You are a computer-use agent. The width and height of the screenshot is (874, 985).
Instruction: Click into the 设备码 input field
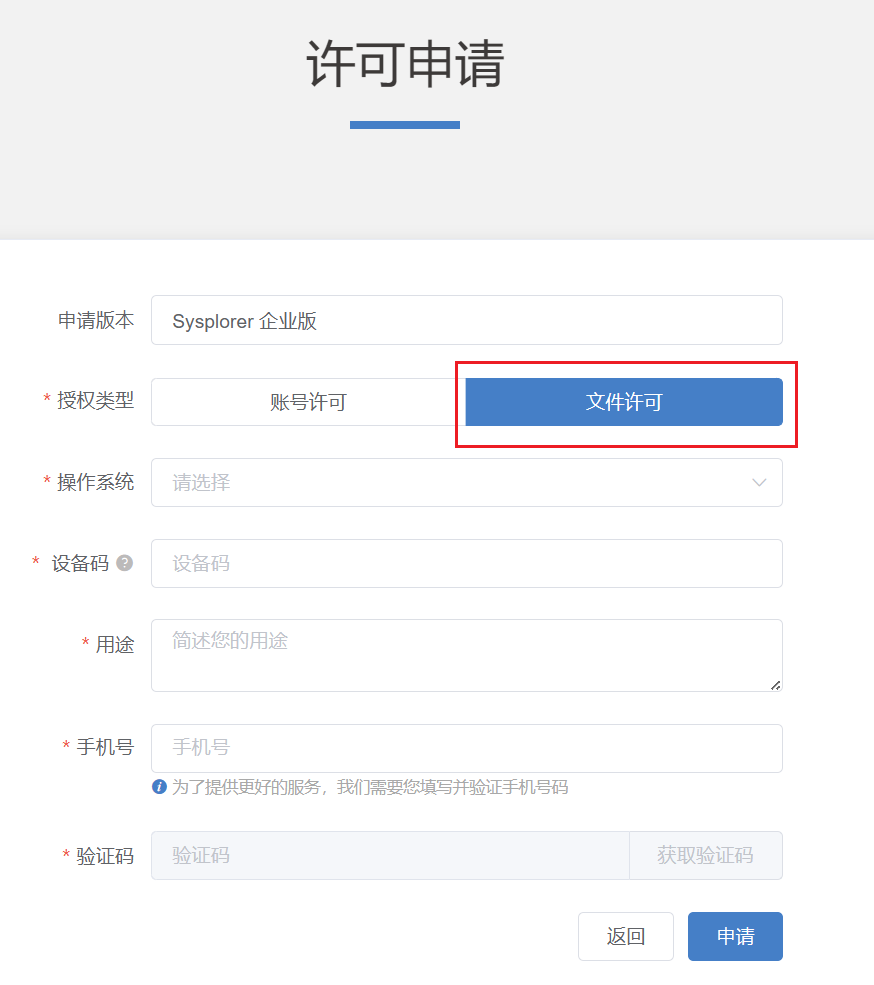point(466,564)
